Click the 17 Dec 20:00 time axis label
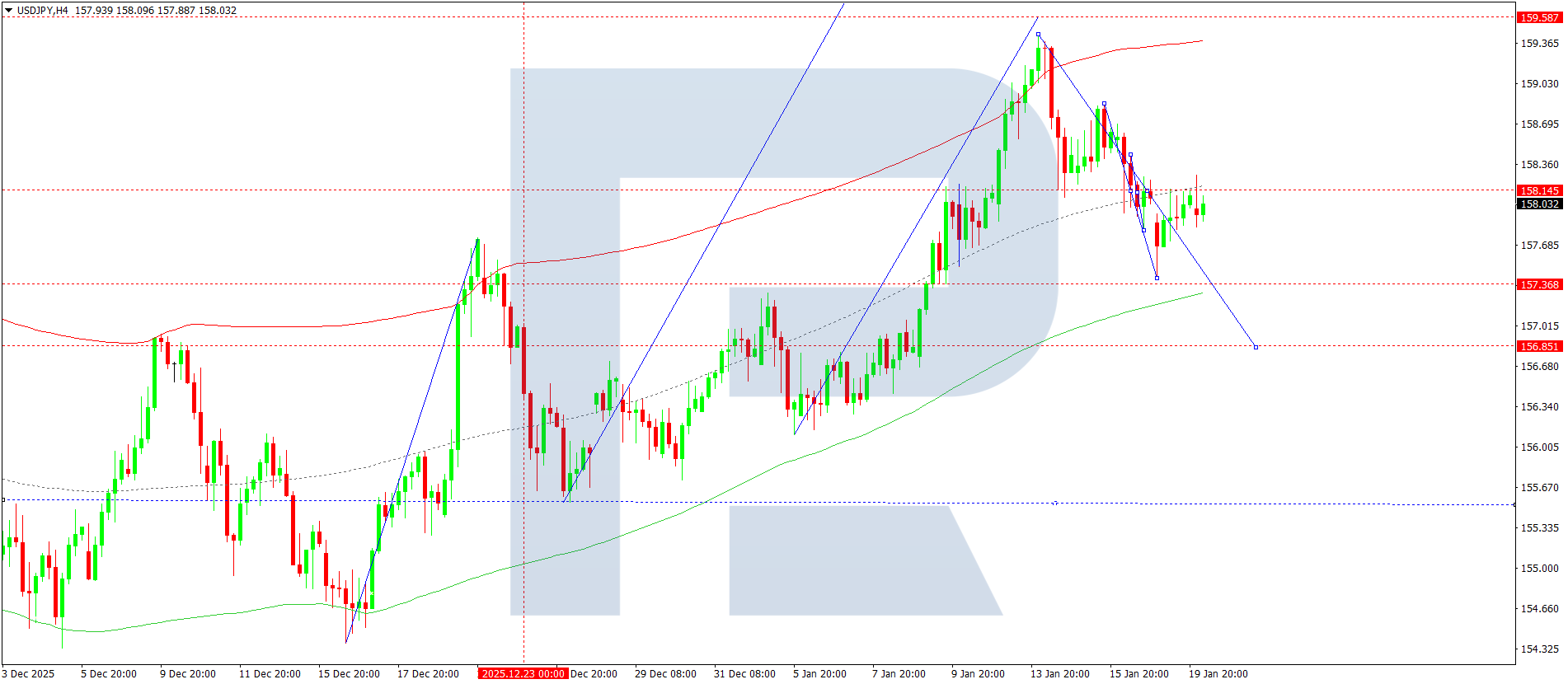Viewport: 1568px width, 684px height. [428, 674]
